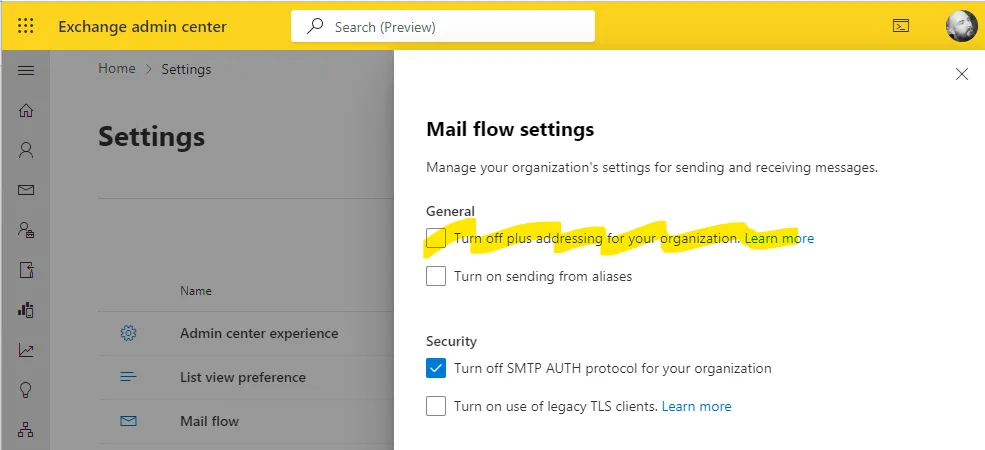Image resolution: width=985 pixels, height=450 pixels.
Task: Open the account profile picture
Action: click(x=962, y=26)
